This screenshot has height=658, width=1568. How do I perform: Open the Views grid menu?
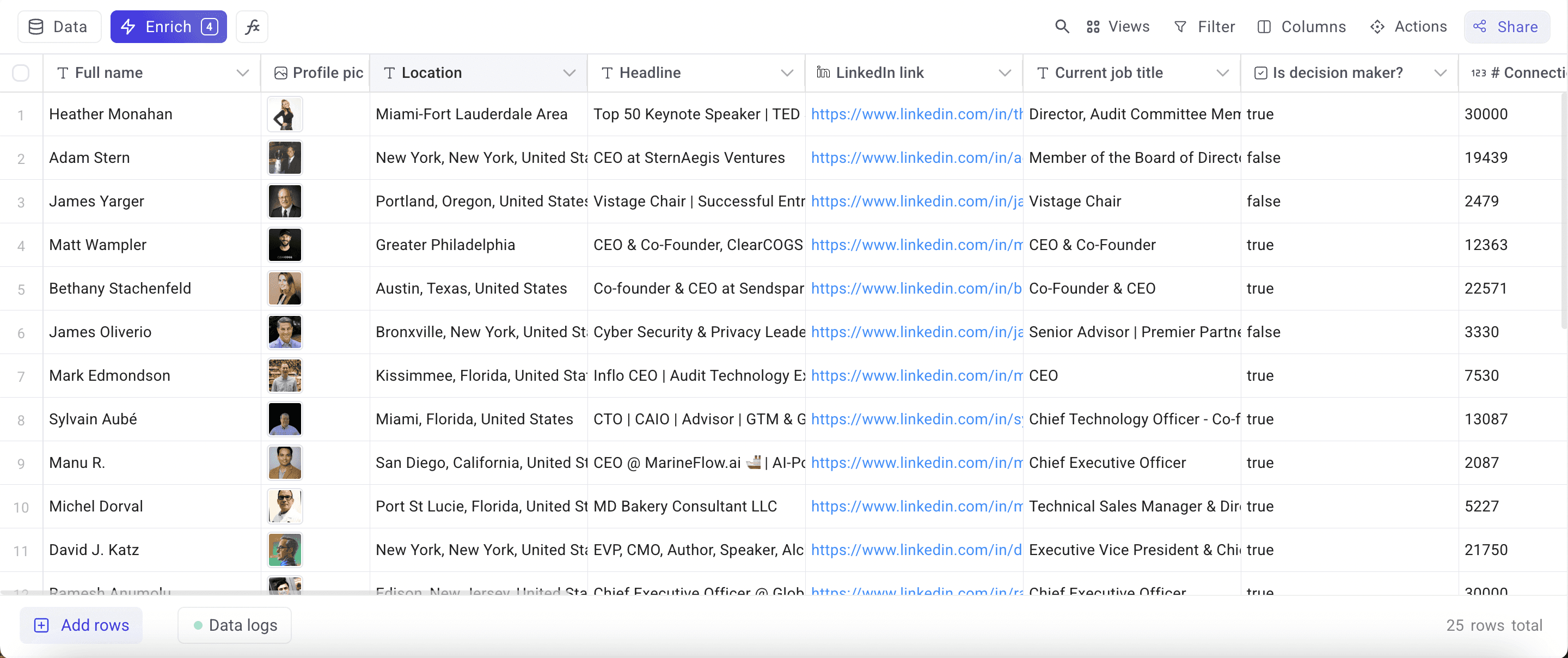pos(1118,26)
